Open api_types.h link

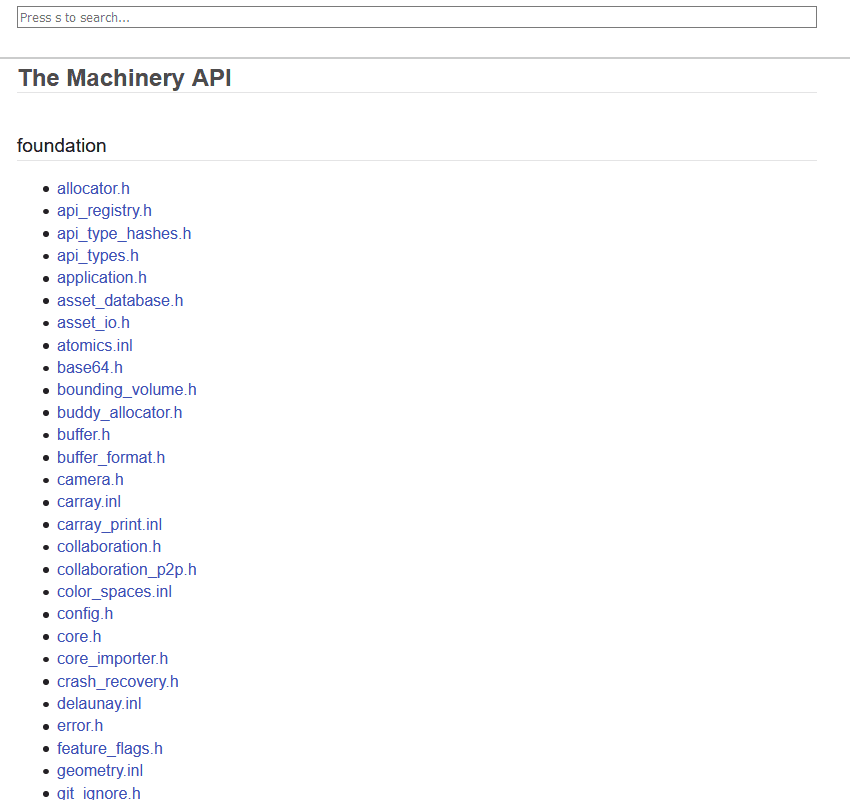98,256
